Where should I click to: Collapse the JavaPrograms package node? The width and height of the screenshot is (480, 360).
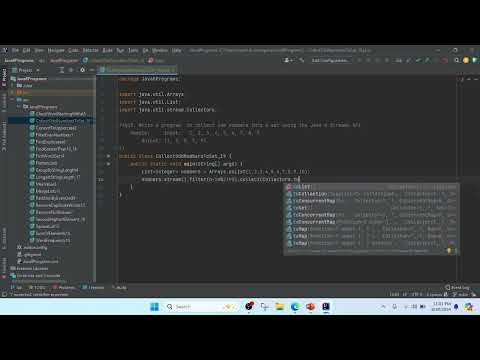[19, 107]
